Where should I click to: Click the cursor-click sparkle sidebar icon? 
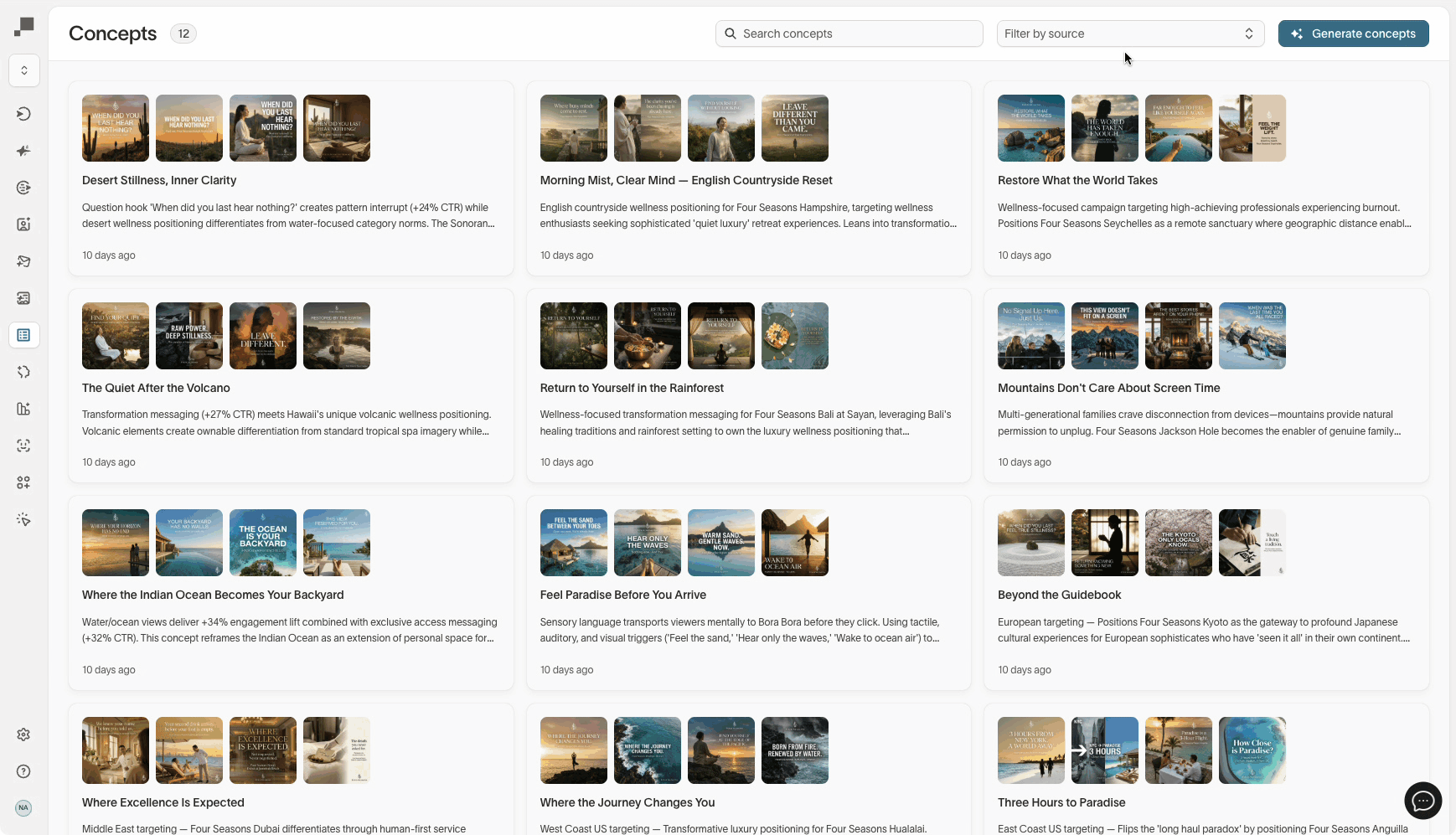pos(23,519)
